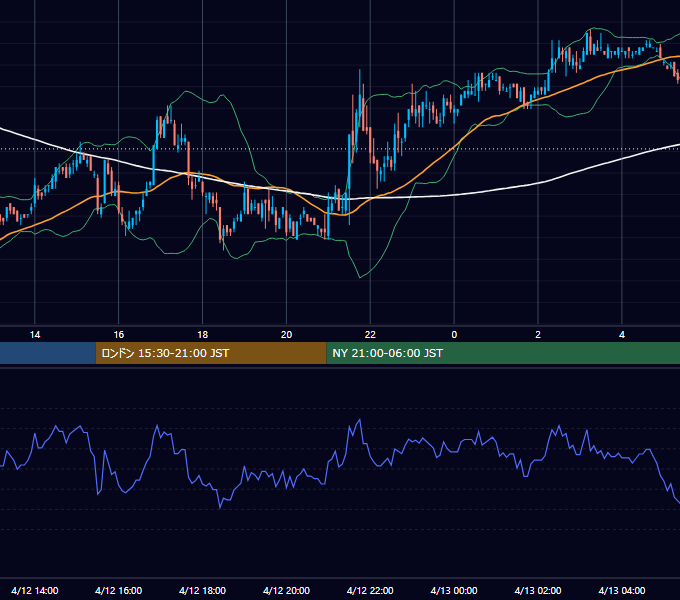The height and width of the screenshot is (600, 680).
Task: Click the '4/12 16:00' date label
Action: (118, 590)
